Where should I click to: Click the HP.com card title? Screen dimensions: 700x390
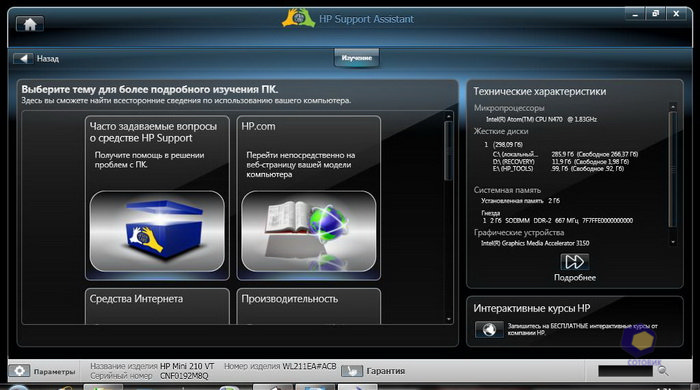point(258,126)
